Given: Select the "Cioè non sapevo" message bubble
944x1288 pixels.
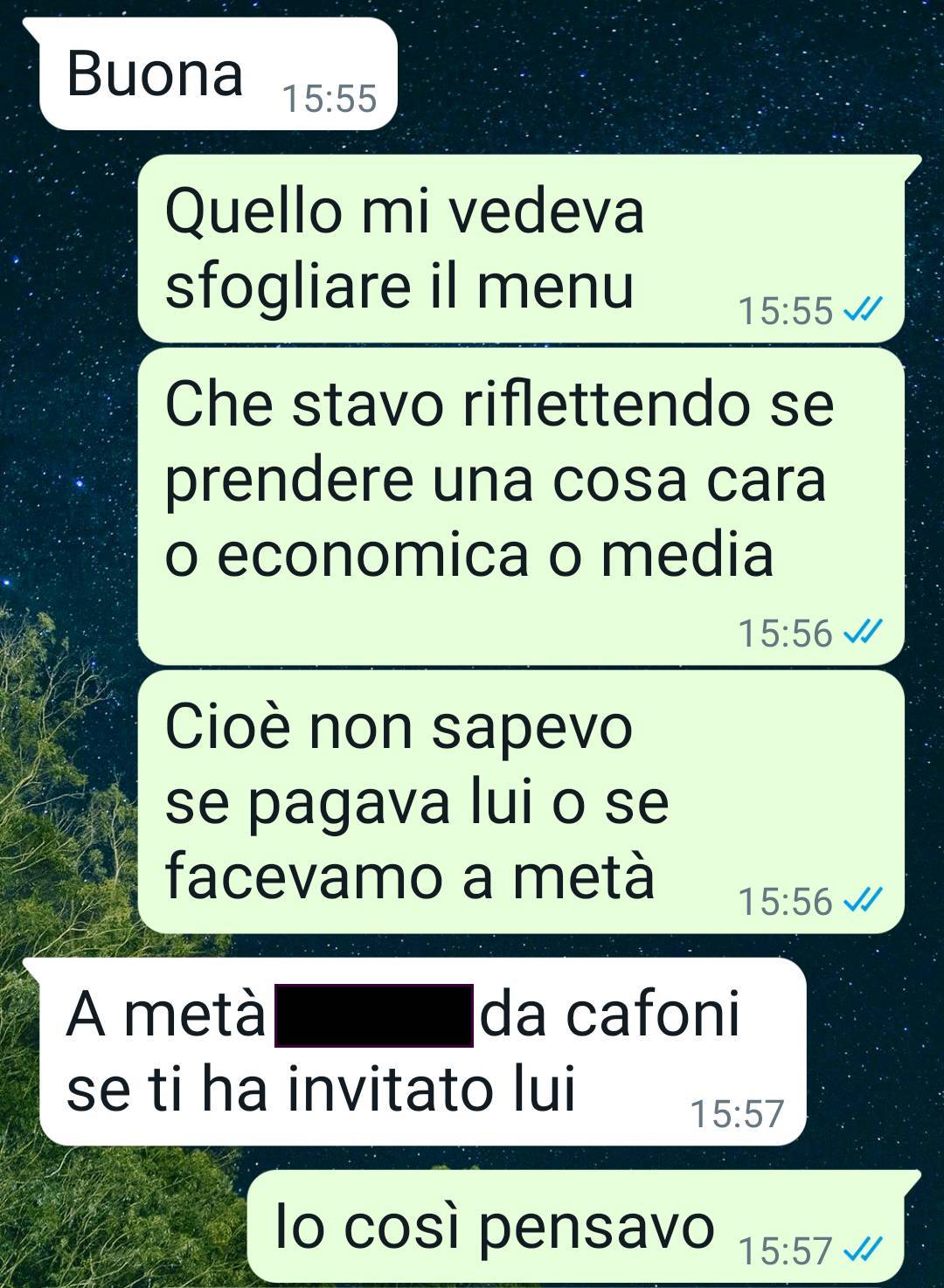Looking at the screenshot, I should 521,801.
